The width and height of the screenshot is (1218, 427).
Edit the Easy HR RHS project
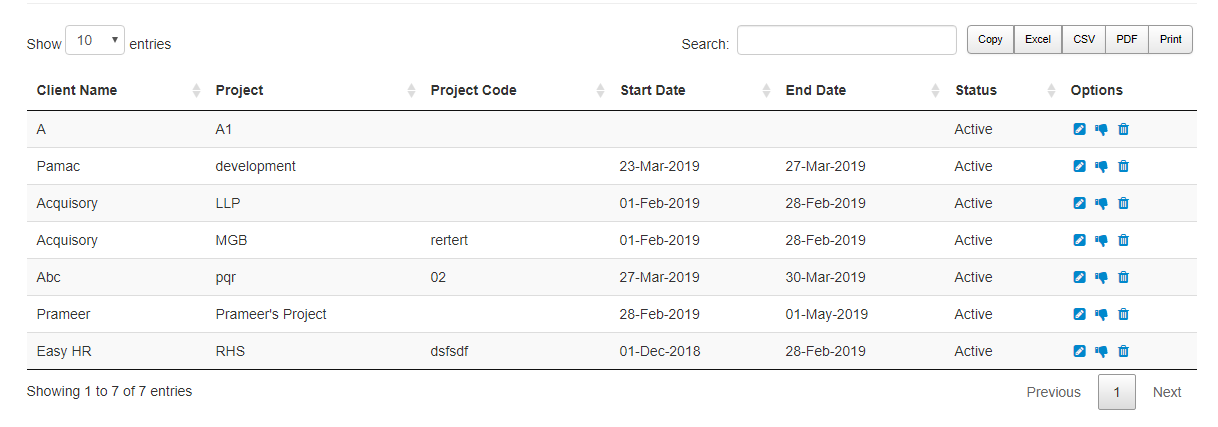1079,351
